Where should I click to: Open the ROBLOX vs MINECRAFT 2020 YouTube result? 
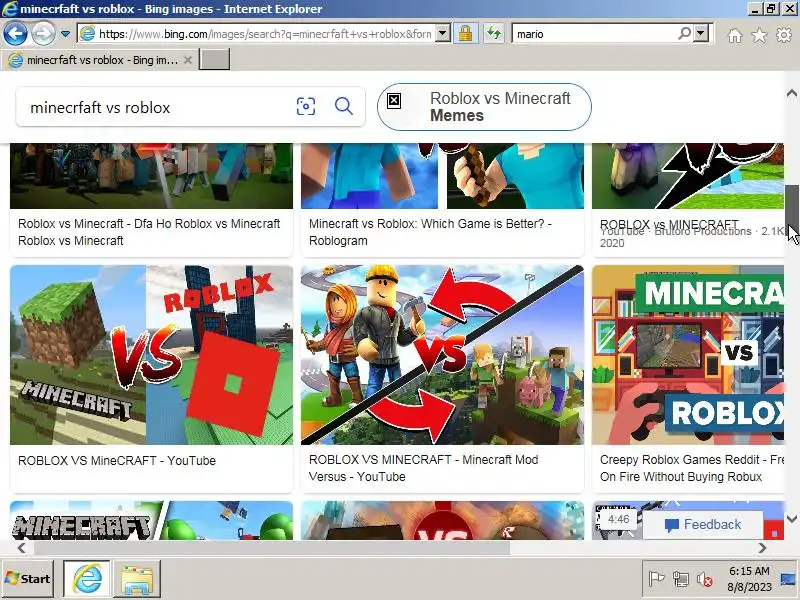click(x=688, y=233)
